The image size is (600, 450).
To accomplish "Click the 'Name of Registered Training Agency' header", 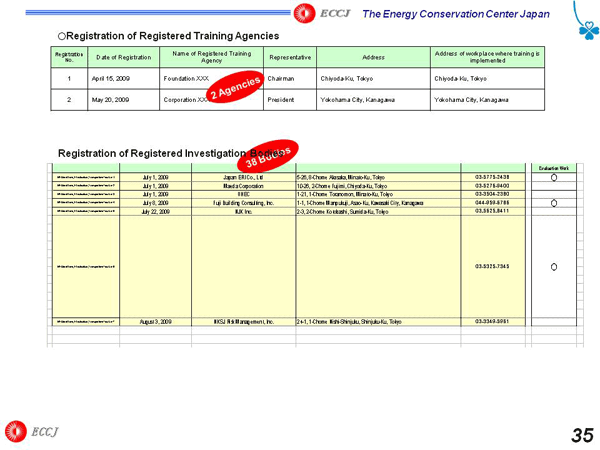I will point(212,57).
